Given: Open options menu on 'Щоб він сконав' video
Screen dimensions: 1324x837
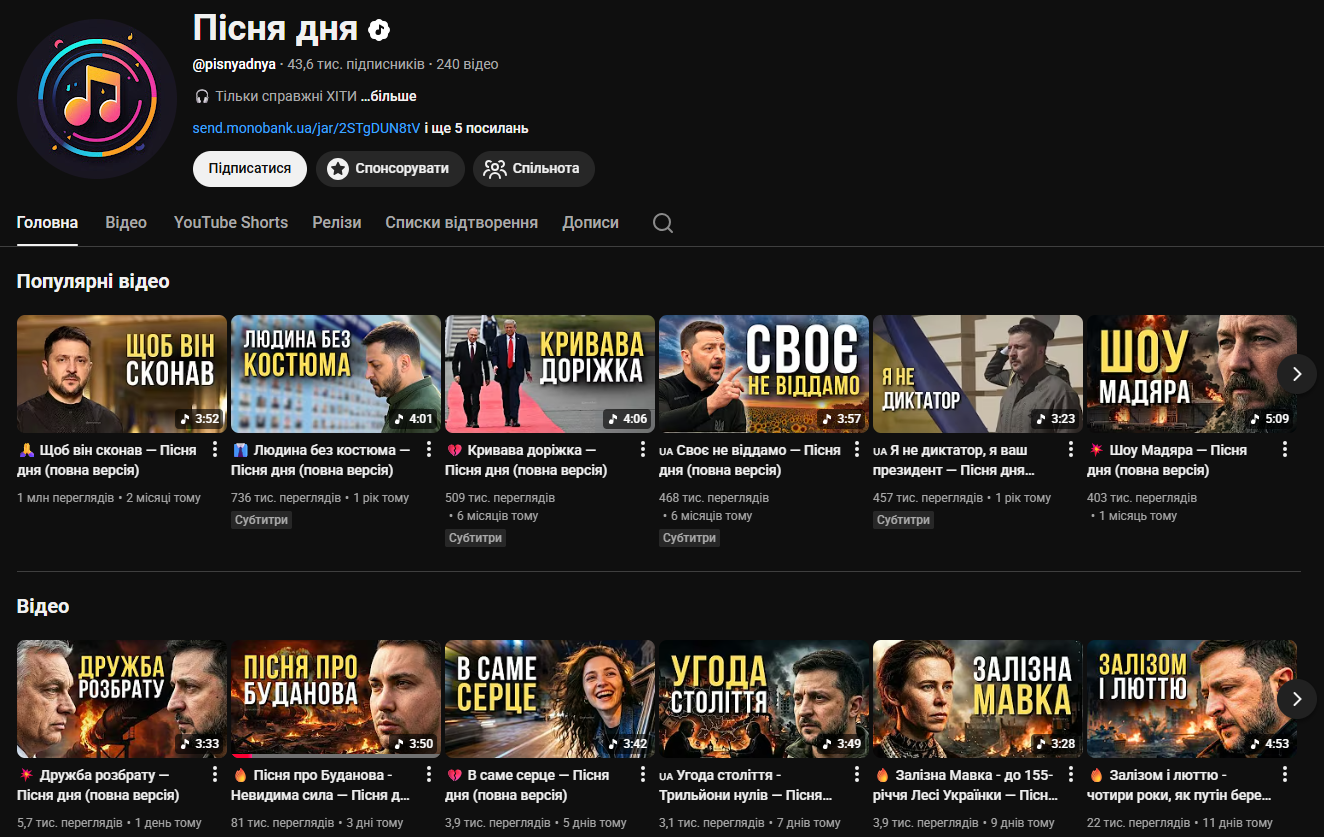Looking at the screenshot, I should 217,448.
